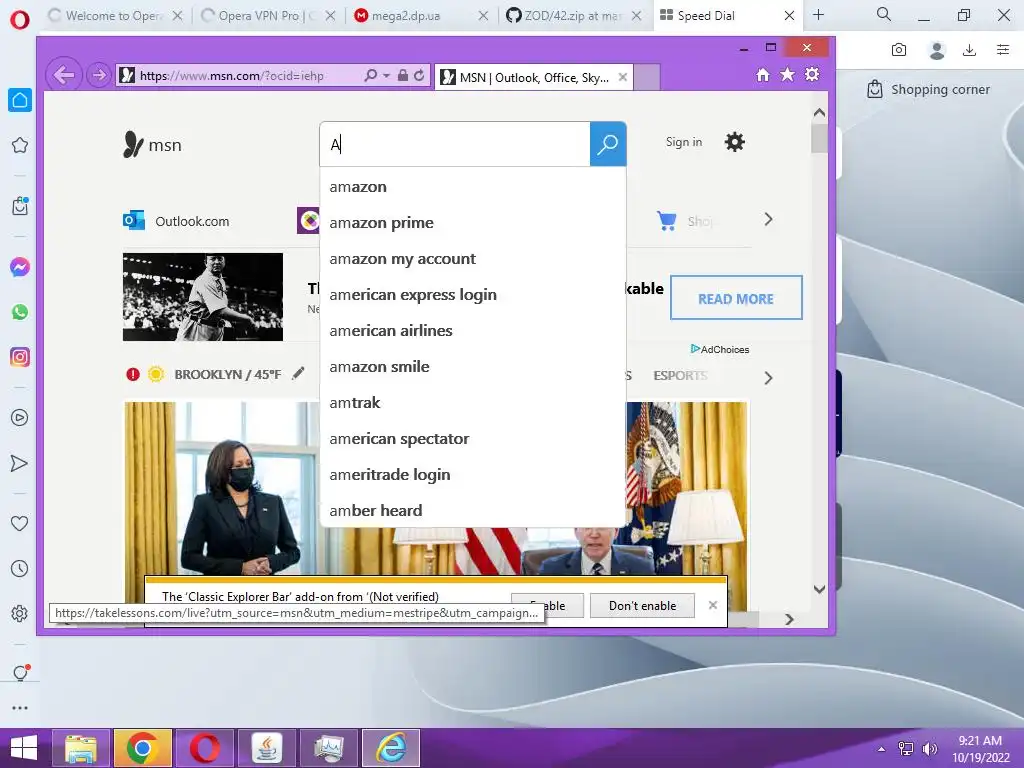Open Instagram in Opera sidebar
1024x768 pixels.
pos(20,357)
